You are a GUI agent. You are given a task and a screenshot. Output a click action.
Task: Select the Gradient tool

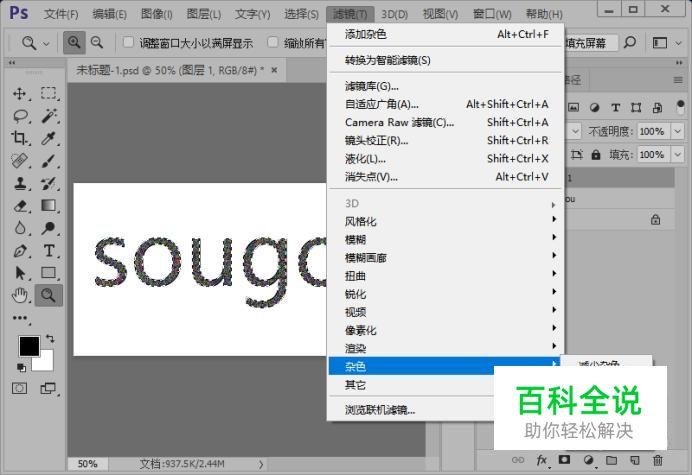tap(48, 205)
